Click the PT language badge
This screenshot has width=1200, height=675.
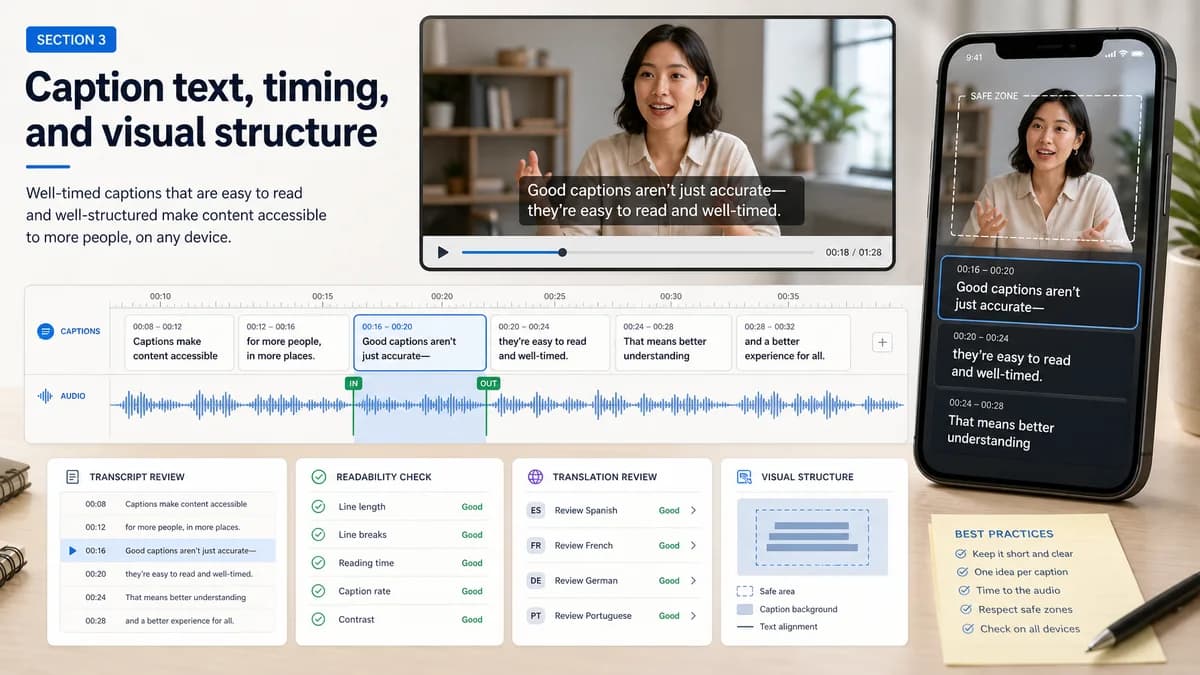tap(536, 616)
